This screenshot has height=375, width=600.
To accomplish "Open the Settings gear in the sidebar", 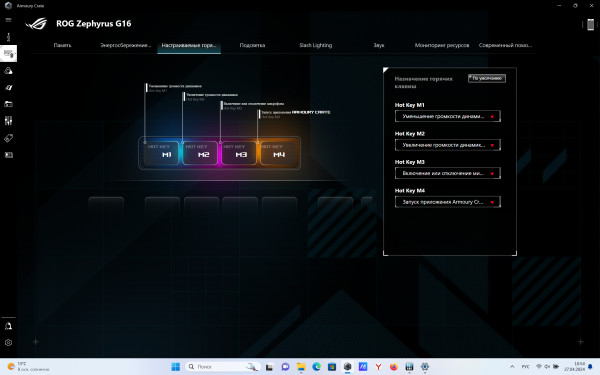I will 8,342.
